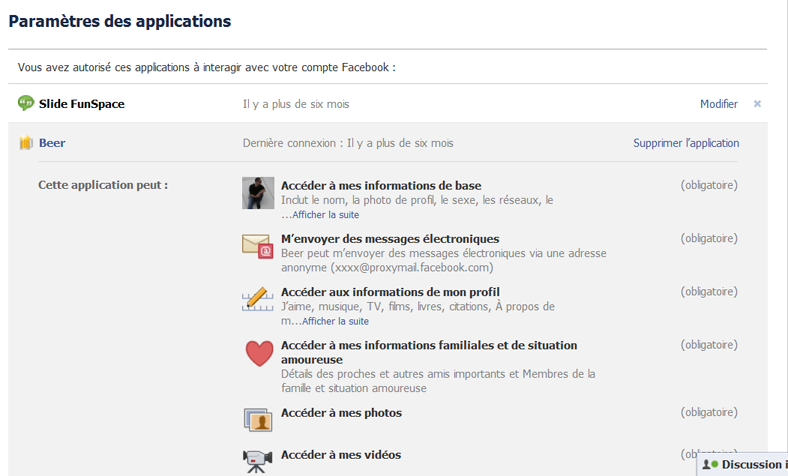The height and width of the screenshot is (476, 788).
Task: Click the envelope email messages icon
Action: coord(258,246)
